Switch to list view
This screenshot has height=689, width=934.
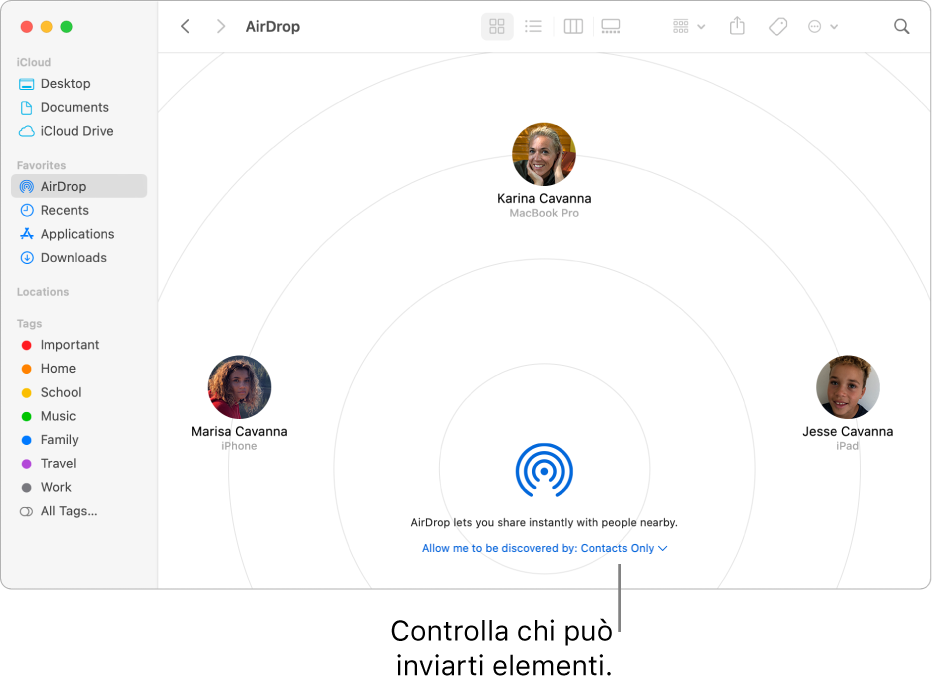pyautogui.click(x=533, y=26)
